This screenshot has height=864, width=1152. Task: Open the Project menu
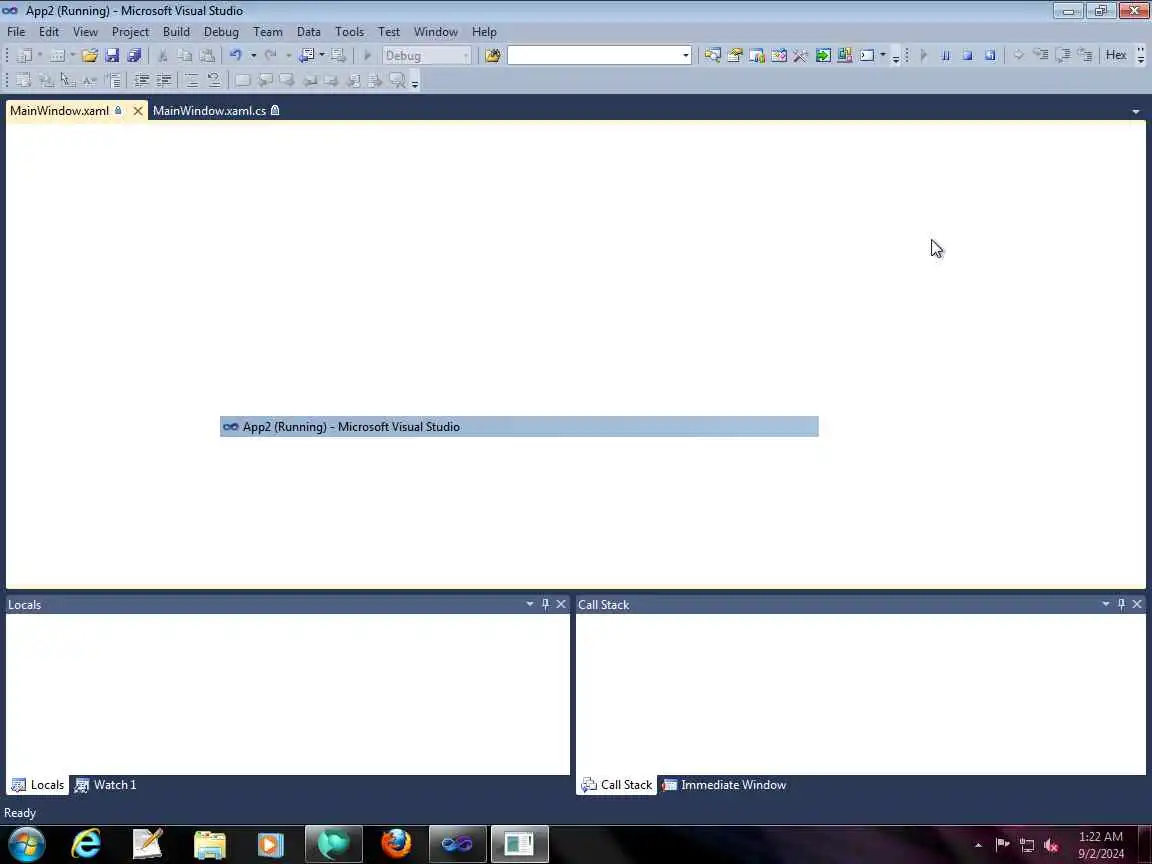130,32
